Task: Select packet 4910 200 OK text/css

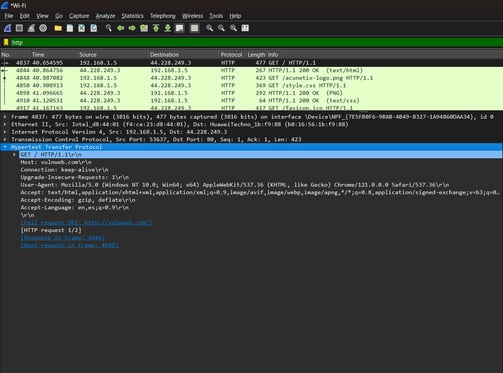Action: tap(251, 101)
